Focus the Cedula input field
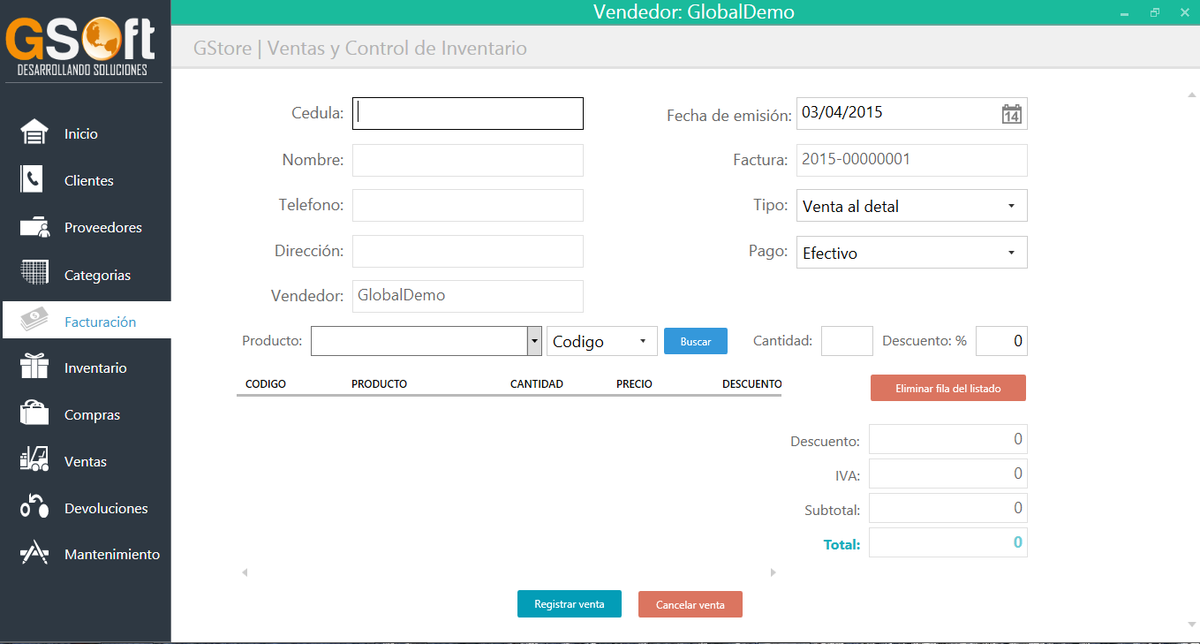 468,113
